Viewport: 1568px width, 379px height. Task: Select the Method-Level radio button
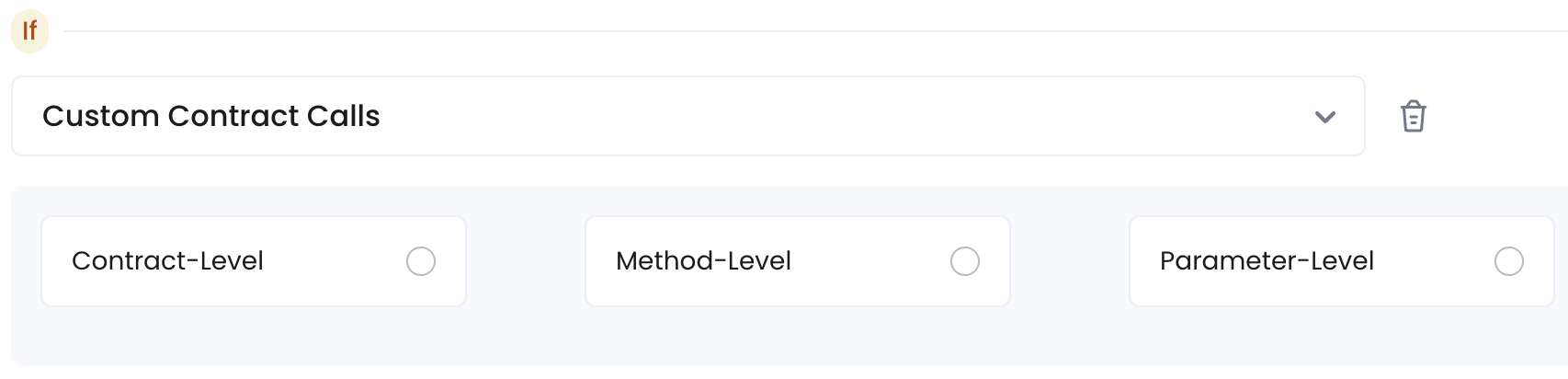click(x=965, y=261)
